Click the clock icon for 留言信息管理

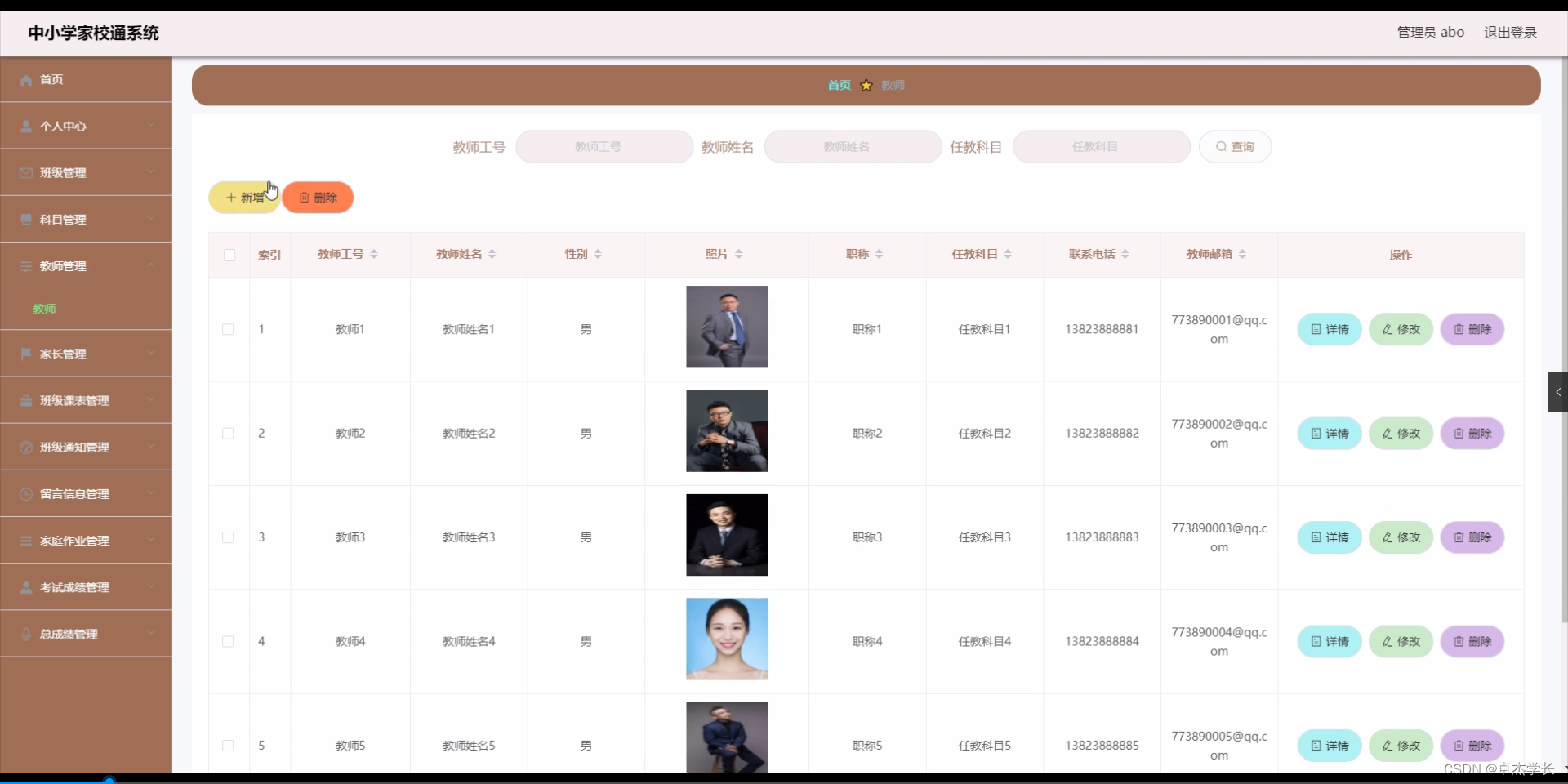coord(25,493)
